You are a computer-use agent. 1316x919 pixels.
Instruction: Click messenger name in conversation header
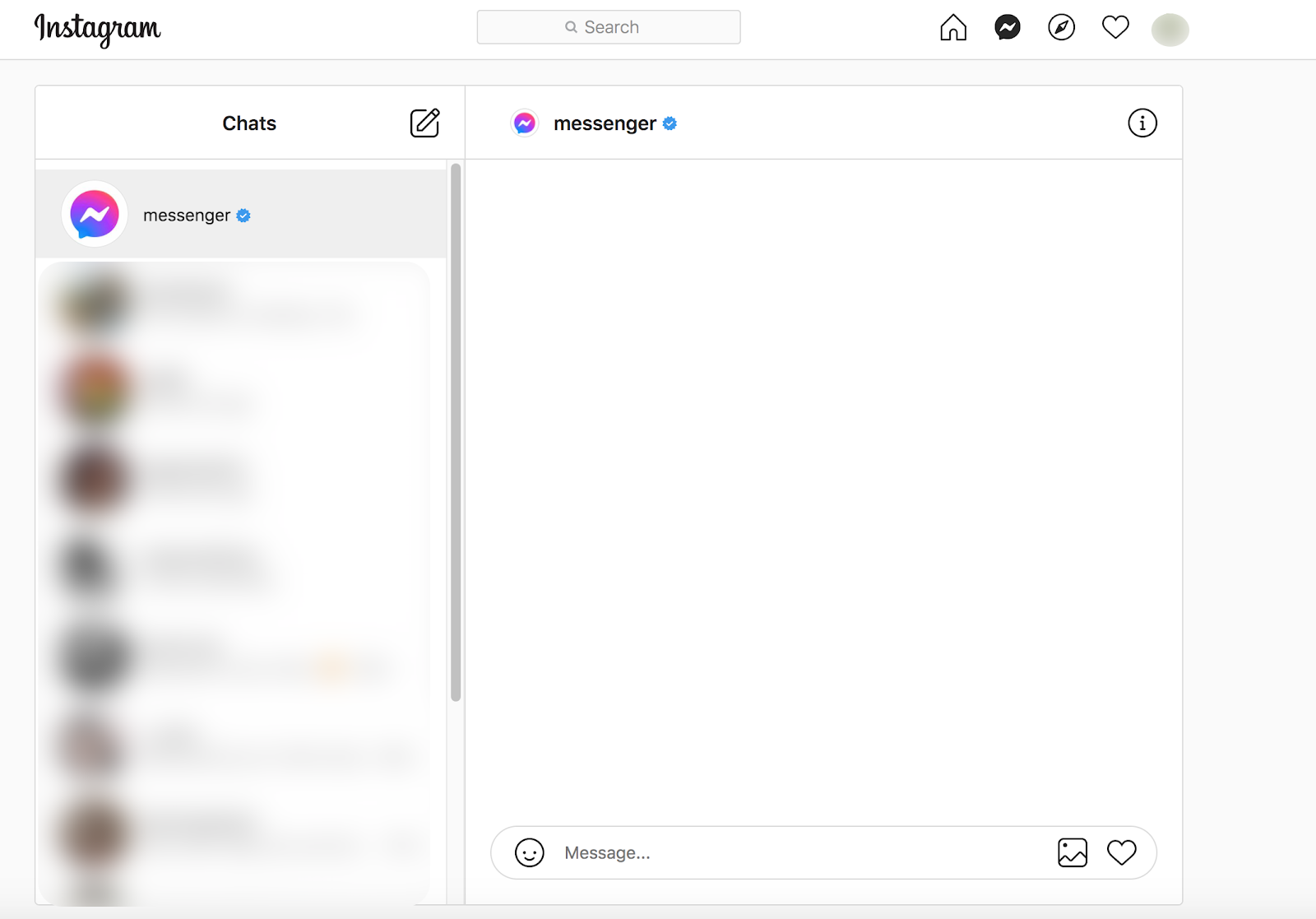[x=605, y=123]
